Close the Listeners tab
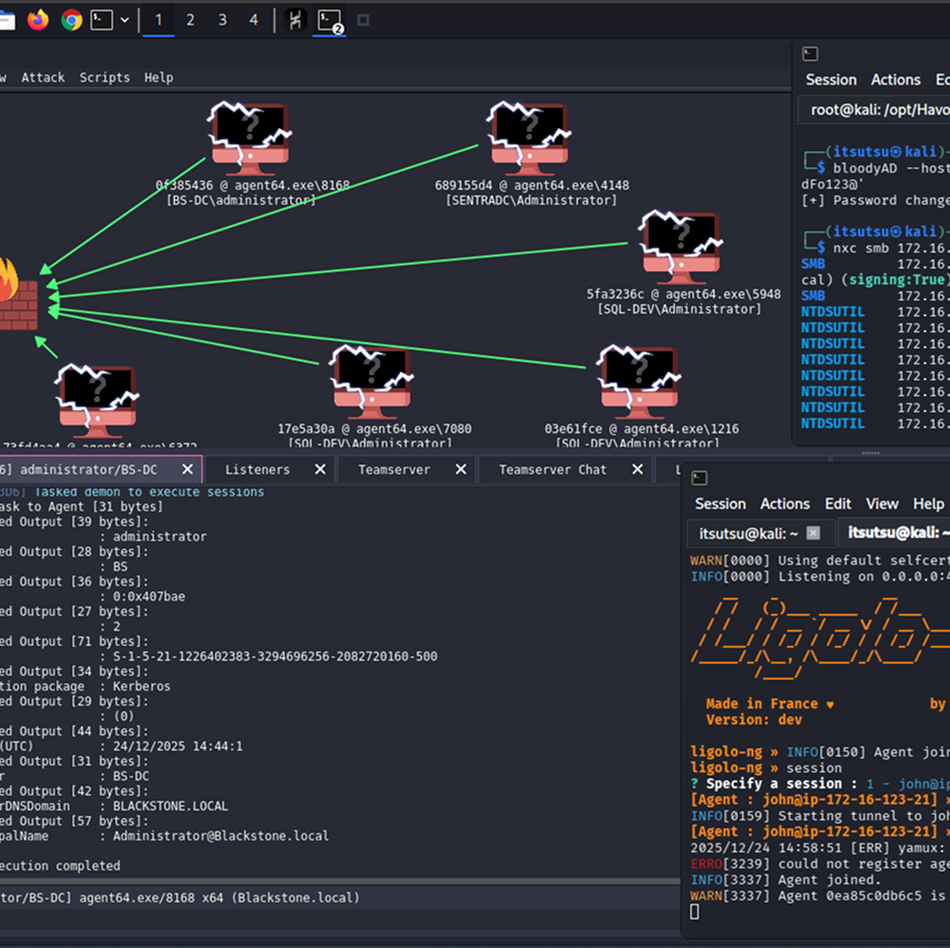Image resolution: width=950 pixels, height=948 pixels. pyautogui.click(x=321, y=469)
